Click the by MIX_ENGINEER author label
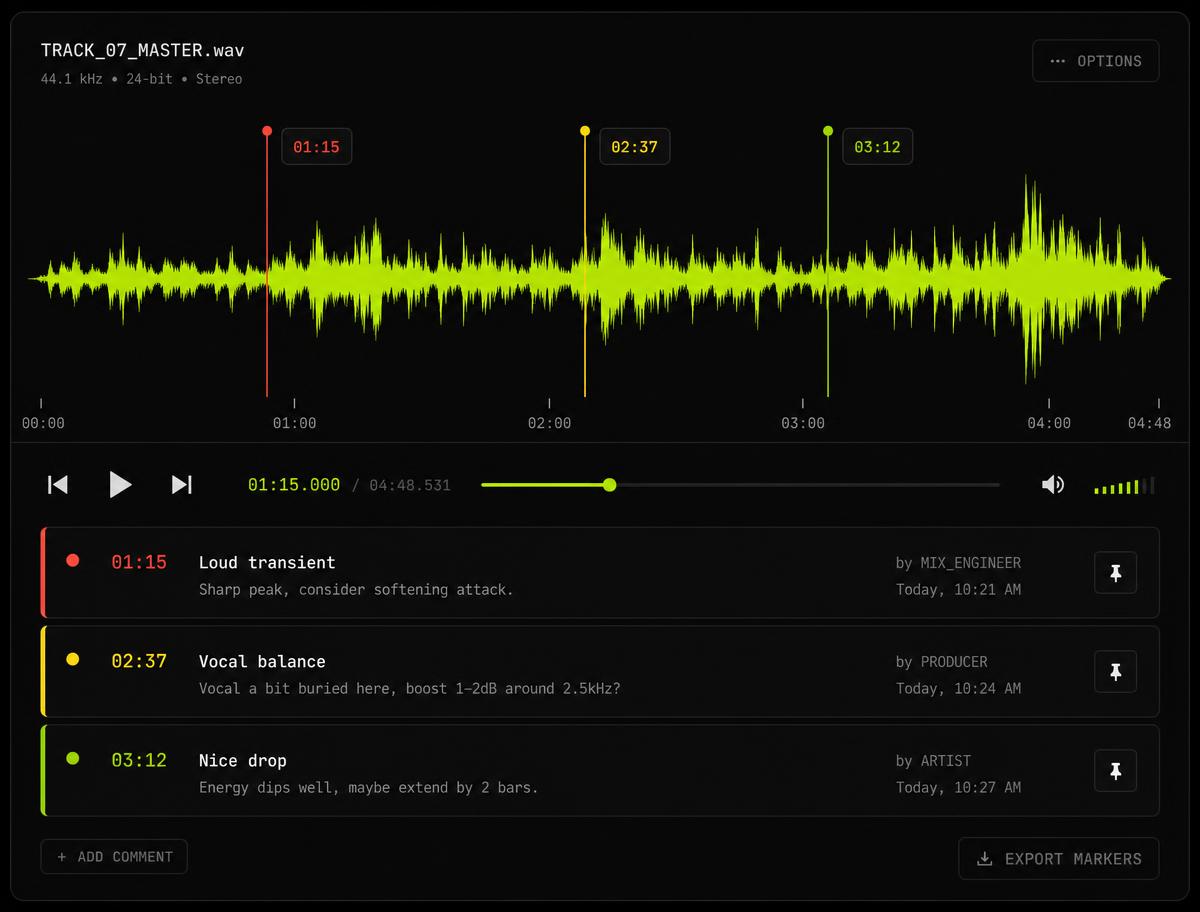 click(958, 563)
